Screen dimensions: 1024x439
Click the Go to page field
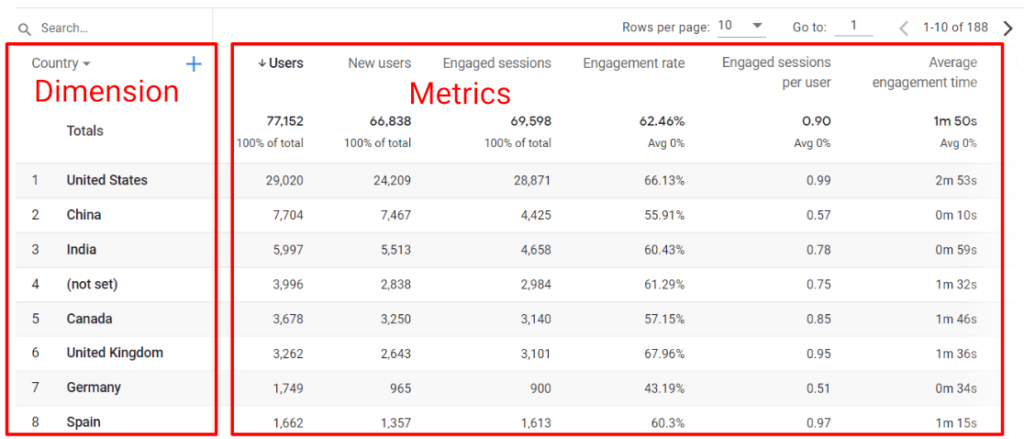click(853, 26)
